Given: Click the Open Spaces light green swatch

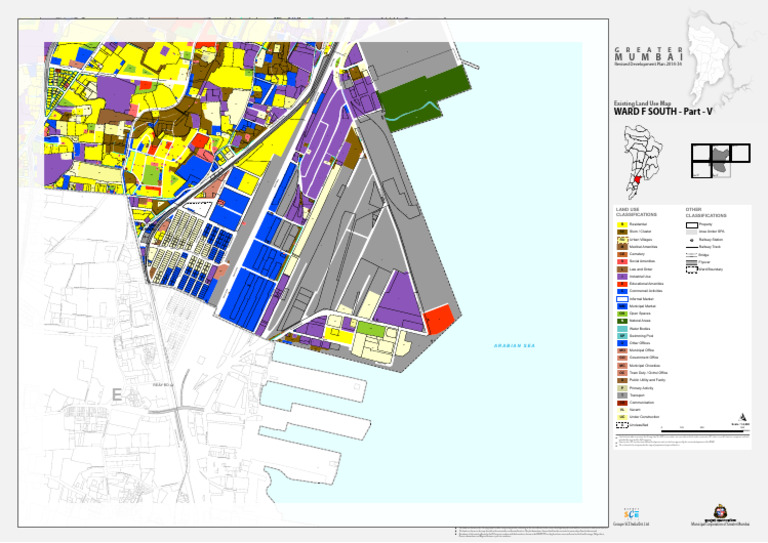Looking at the screenshot, I should pos(622,313).
